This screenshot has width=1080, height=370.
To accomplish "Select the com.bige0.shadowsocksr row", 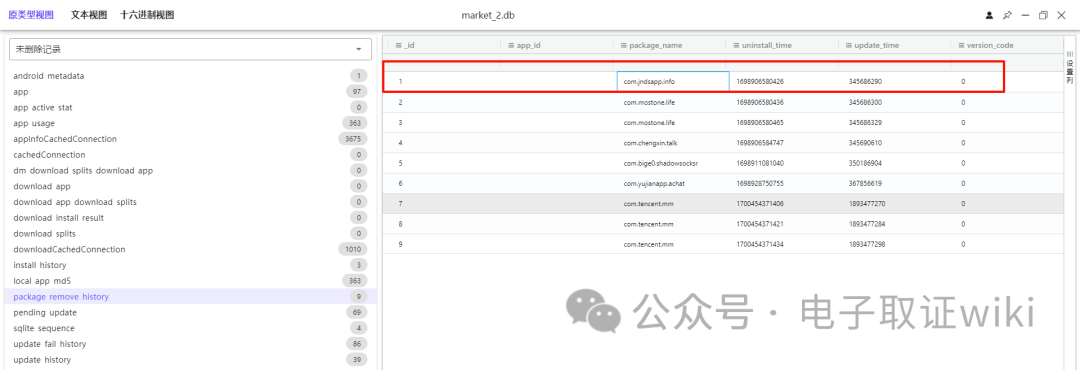I will (722, 163).
